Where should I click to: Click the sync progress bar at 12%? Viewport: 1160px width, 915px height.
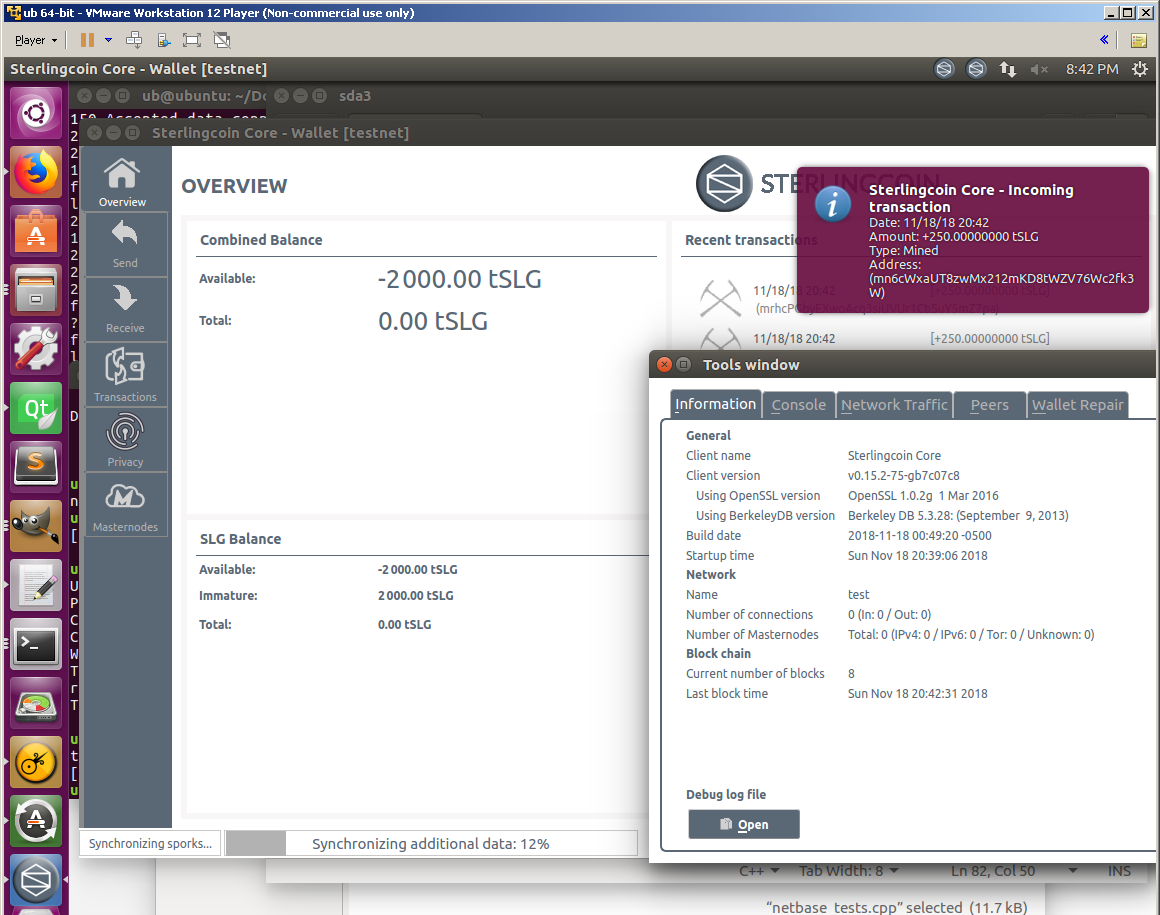(x=431, y=843)
